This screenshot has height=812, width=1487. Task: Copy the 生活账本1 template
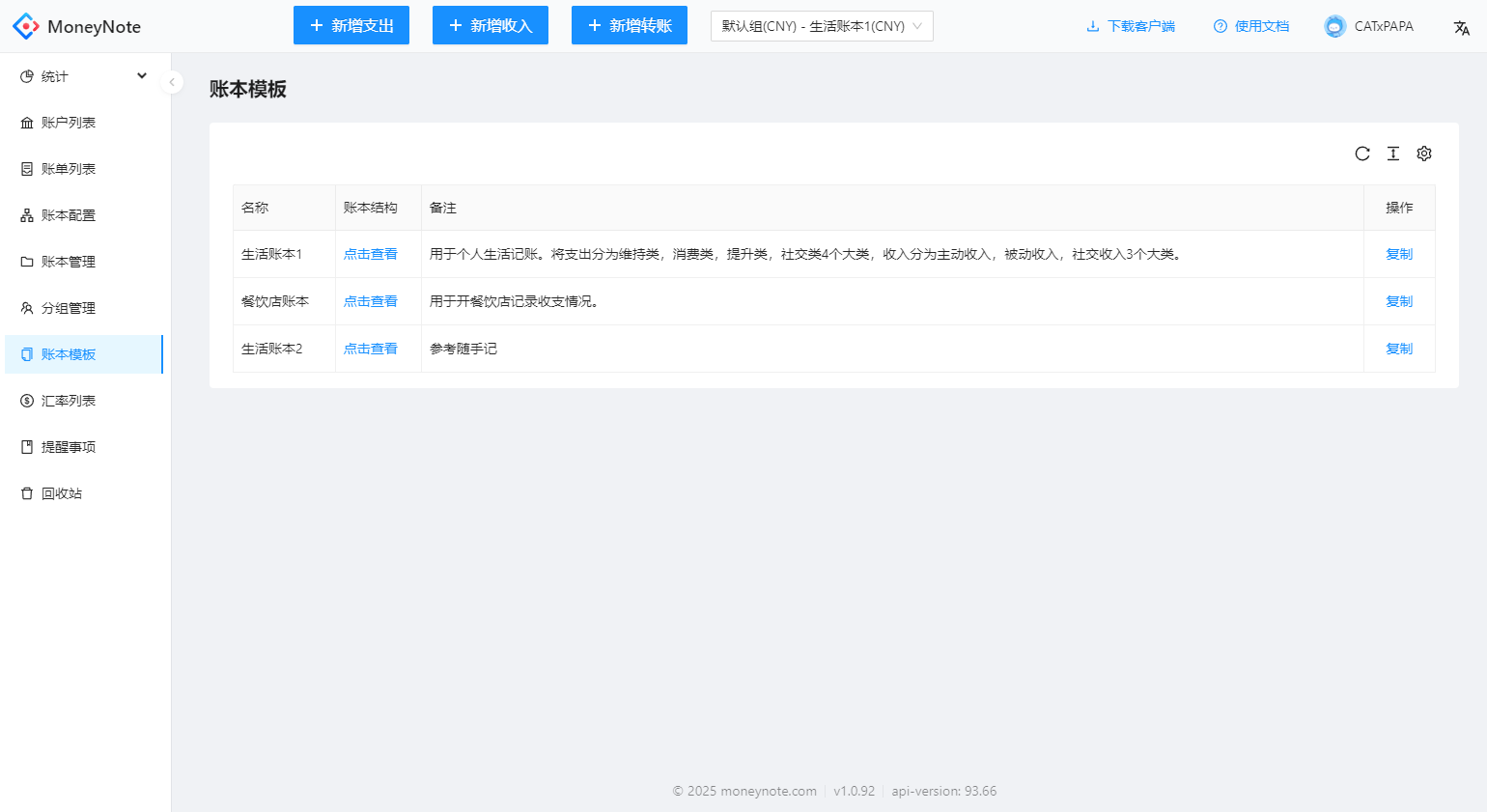(x=1399, y=254)
